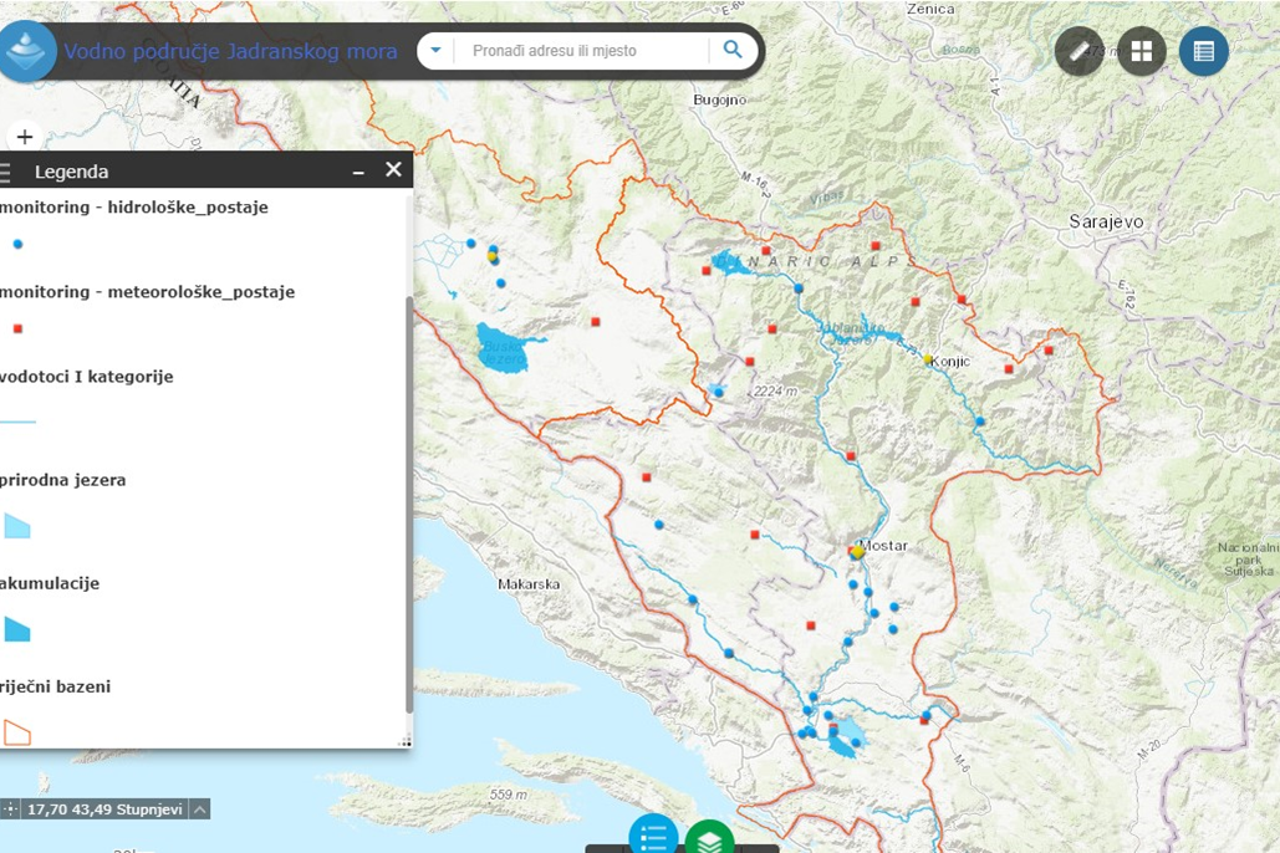Screen dimensions: 1280x853
Task: Click the Vodno područje Jadranskog mora title
Action: click(x=230, y=51)
